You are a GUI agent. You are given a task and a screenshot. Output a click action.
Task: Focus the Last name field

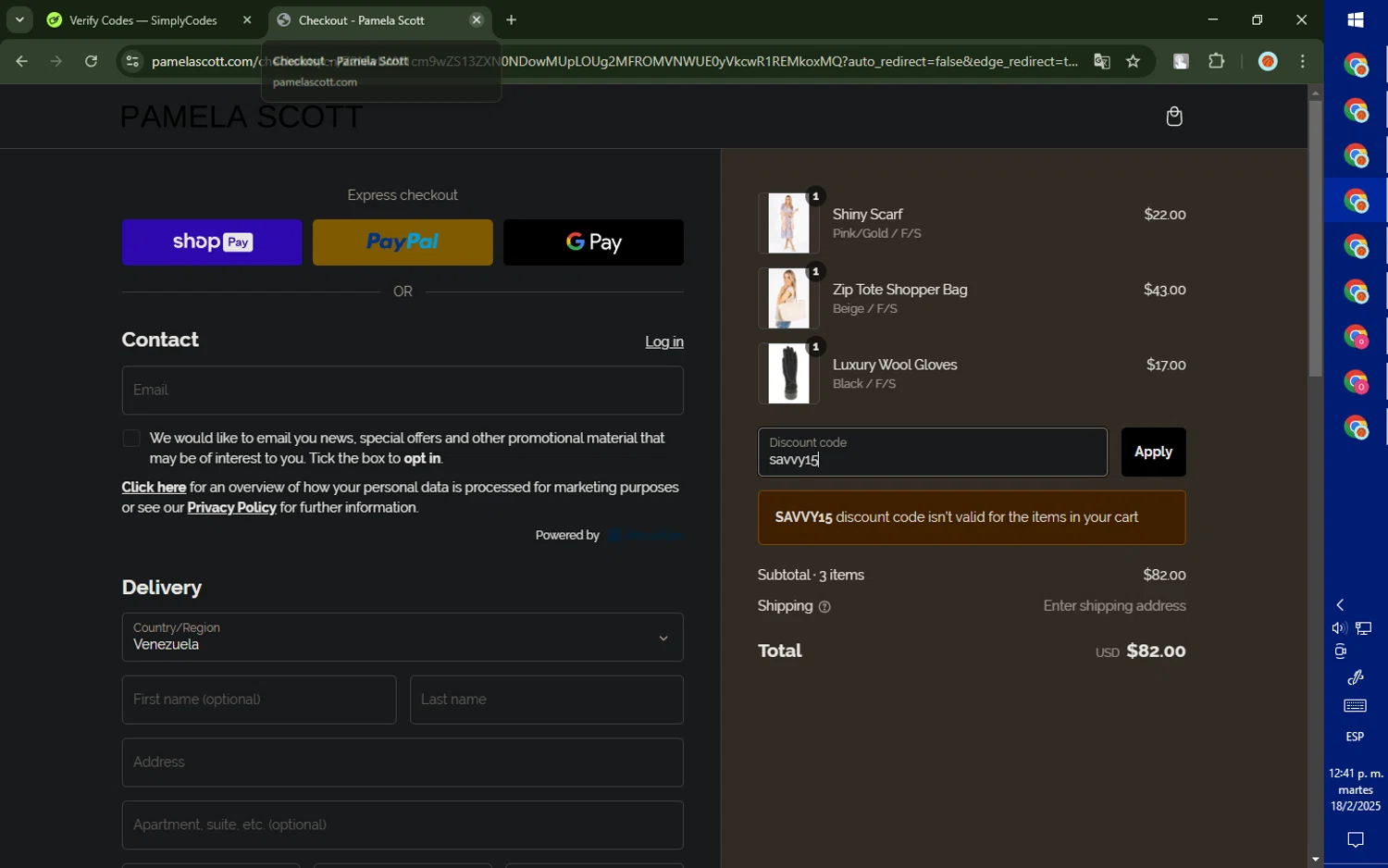[x=547, y=700]
